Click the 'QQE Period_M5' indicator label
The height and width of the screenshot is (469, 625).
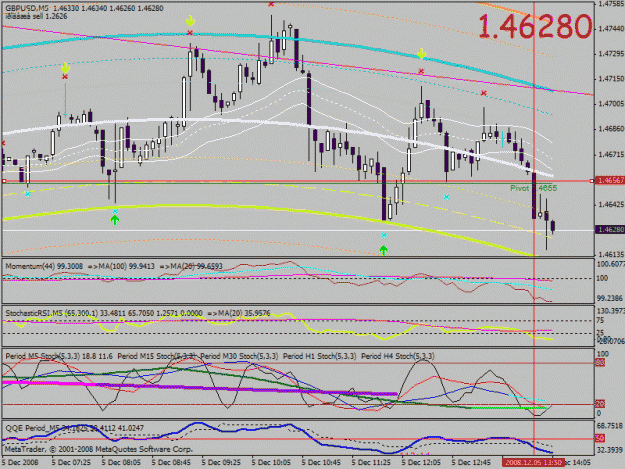pos(32,428)
